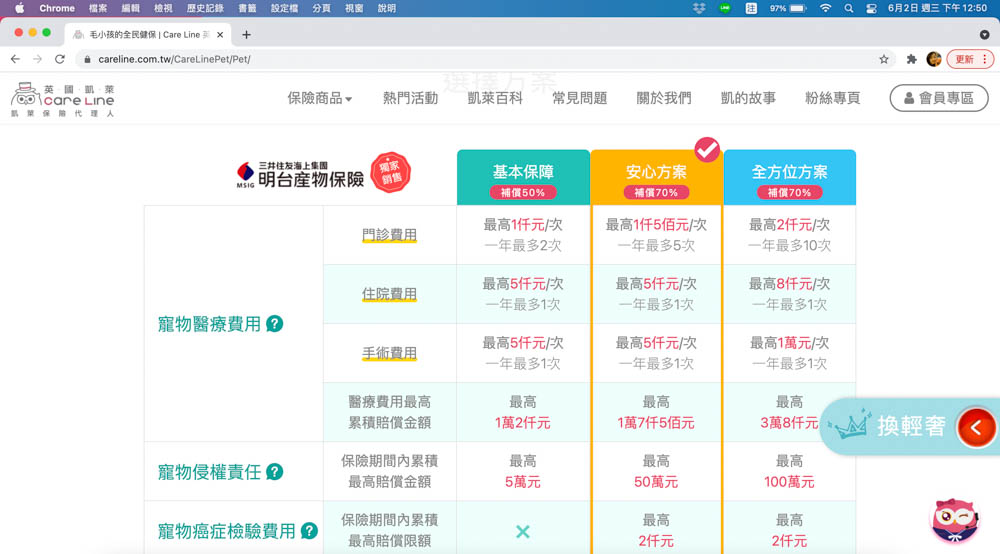Viewport: 1000px width, 554px height.
Task: Click 最高1萬2仟元 cell
Action: pyautogui.click(x=523, y=412)
